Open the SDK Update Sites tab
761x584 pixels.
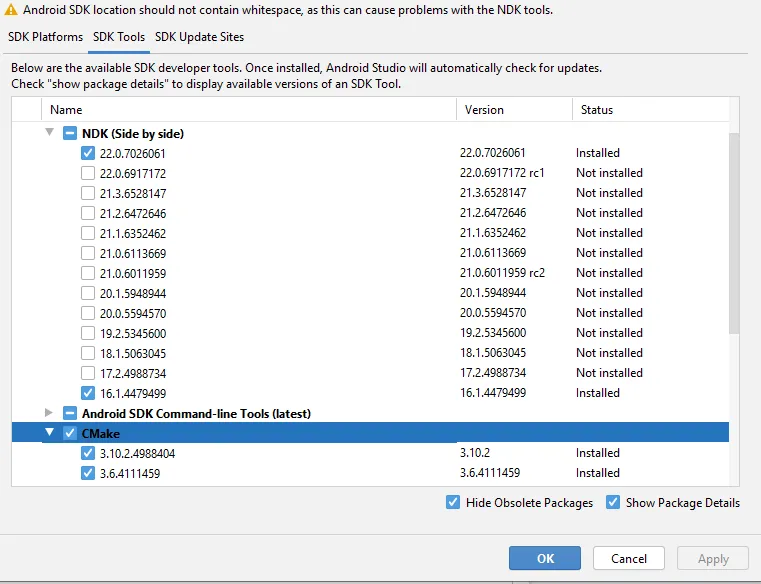click(x=199, y=37)
